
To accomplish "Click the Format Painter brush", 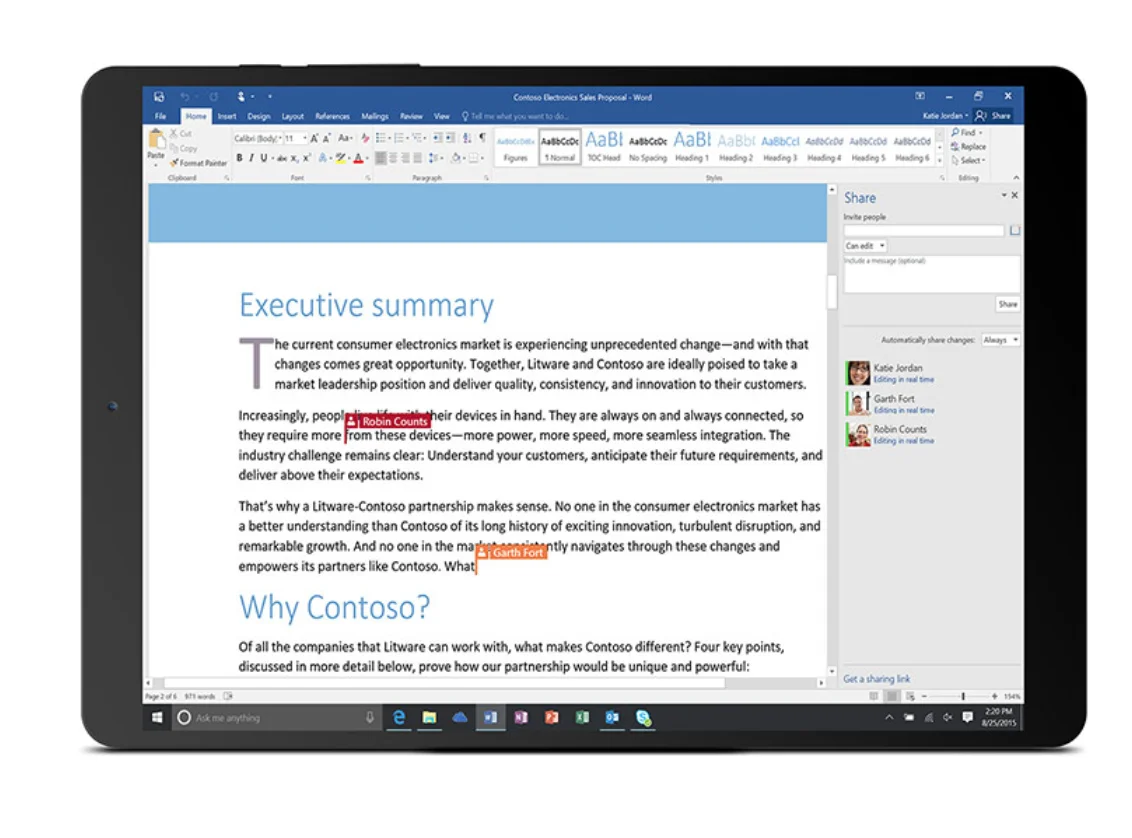I will (x=199, y=163).
